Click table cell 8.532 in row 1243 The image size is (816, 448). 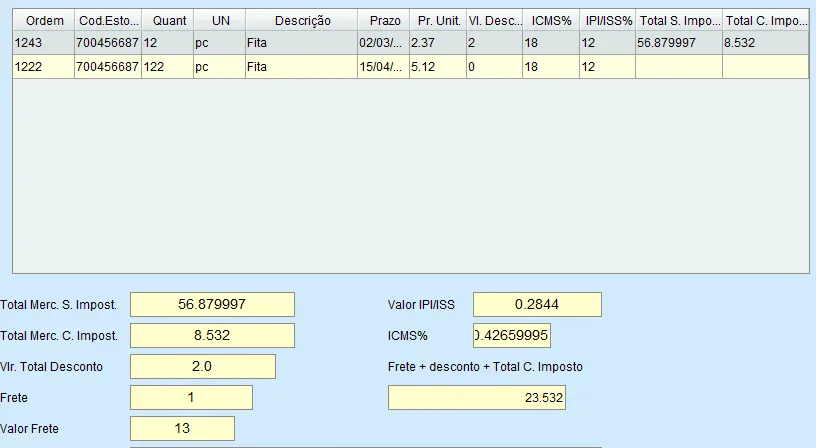tap(766, 43)
